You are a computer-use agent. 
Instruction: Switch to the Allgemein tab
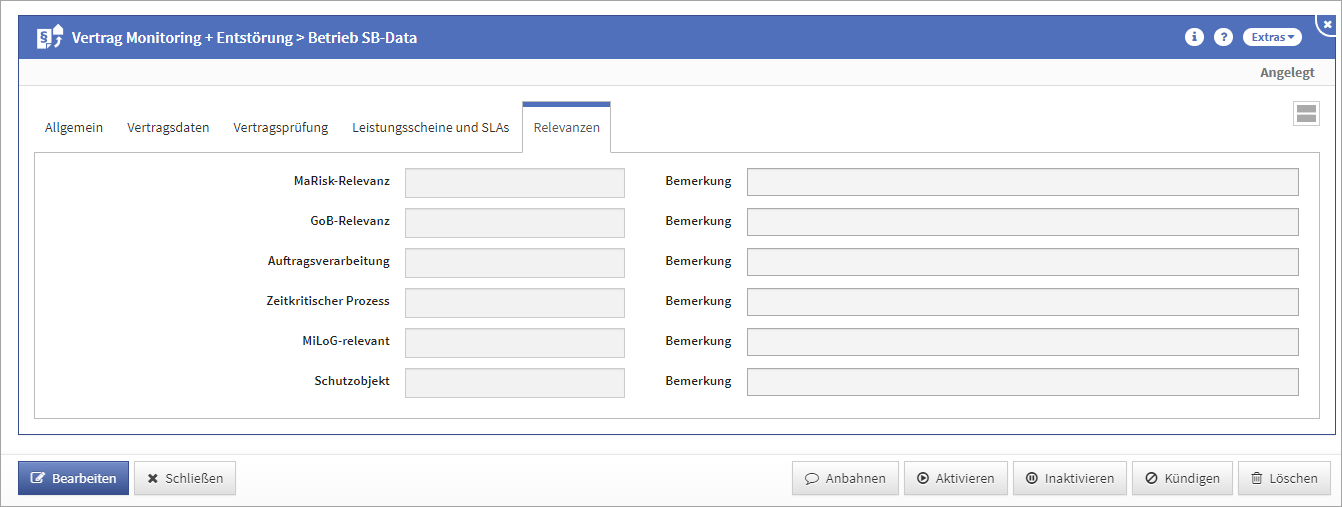(74, 128)
